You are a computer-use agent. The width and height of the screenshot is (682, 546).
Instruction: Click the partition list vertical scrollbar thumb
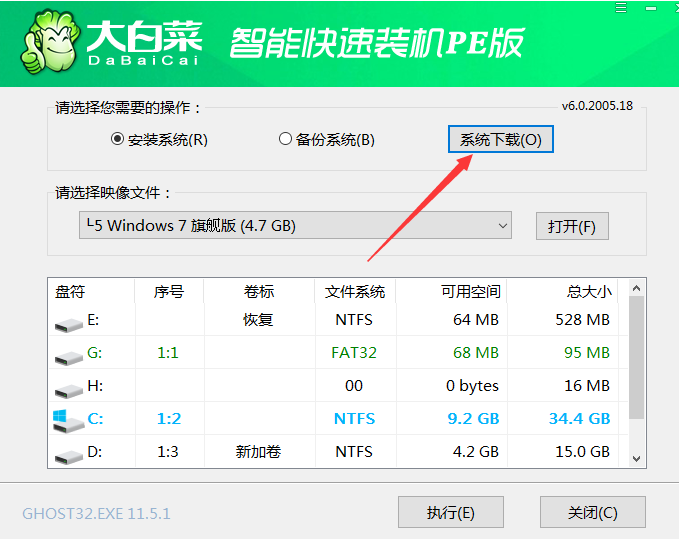(x=637, y=358)
